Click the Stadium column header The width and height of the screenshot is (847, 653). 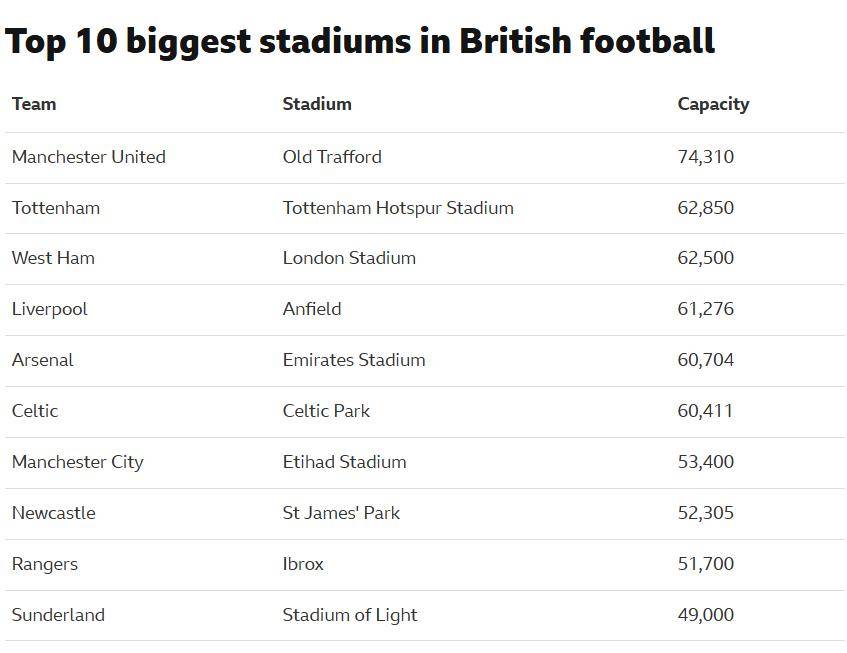(317, 104)
